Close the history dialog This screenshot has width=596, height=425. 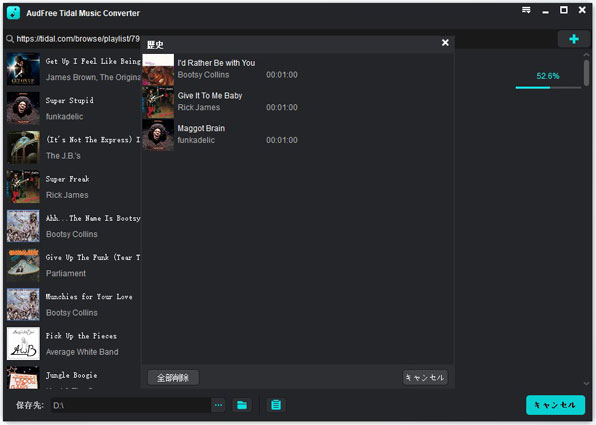(445, 43)
